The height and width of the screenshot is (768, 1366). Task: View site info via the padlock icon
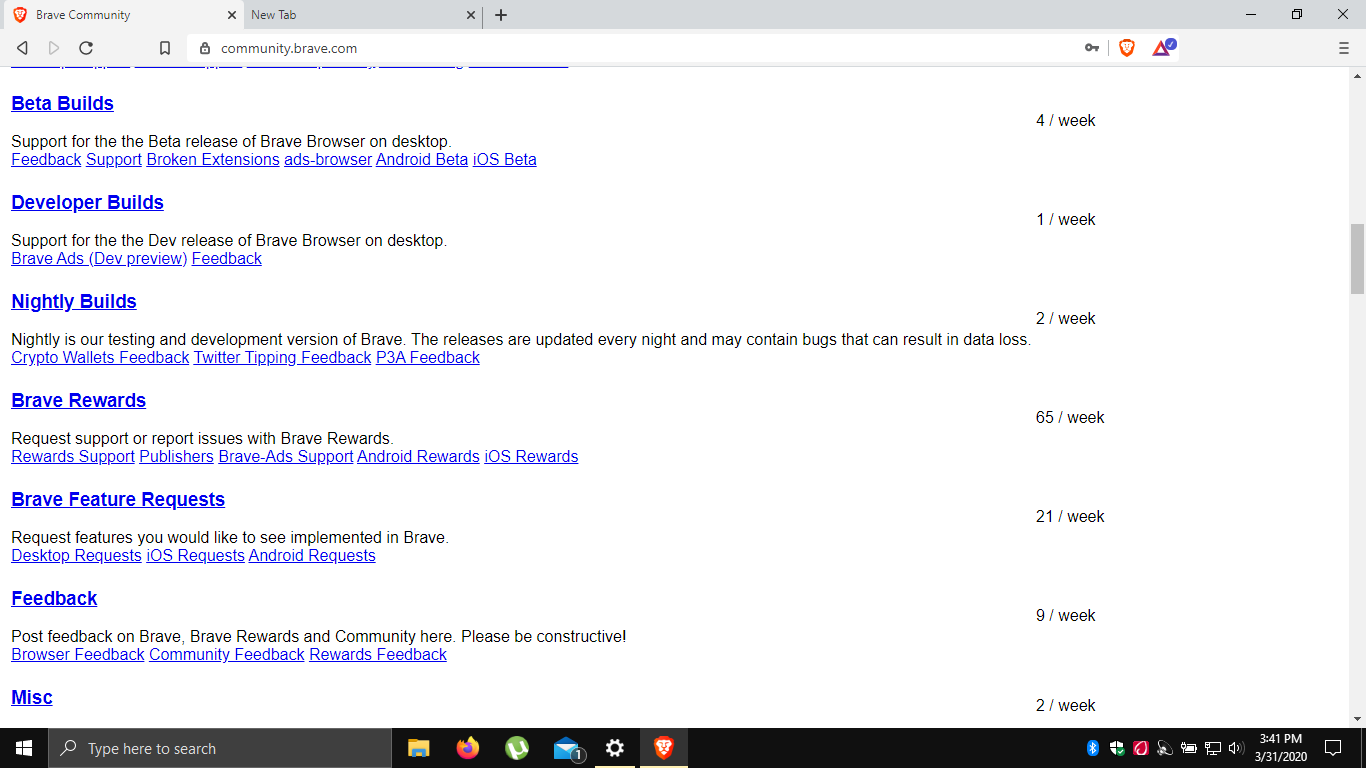pos(205,48)
